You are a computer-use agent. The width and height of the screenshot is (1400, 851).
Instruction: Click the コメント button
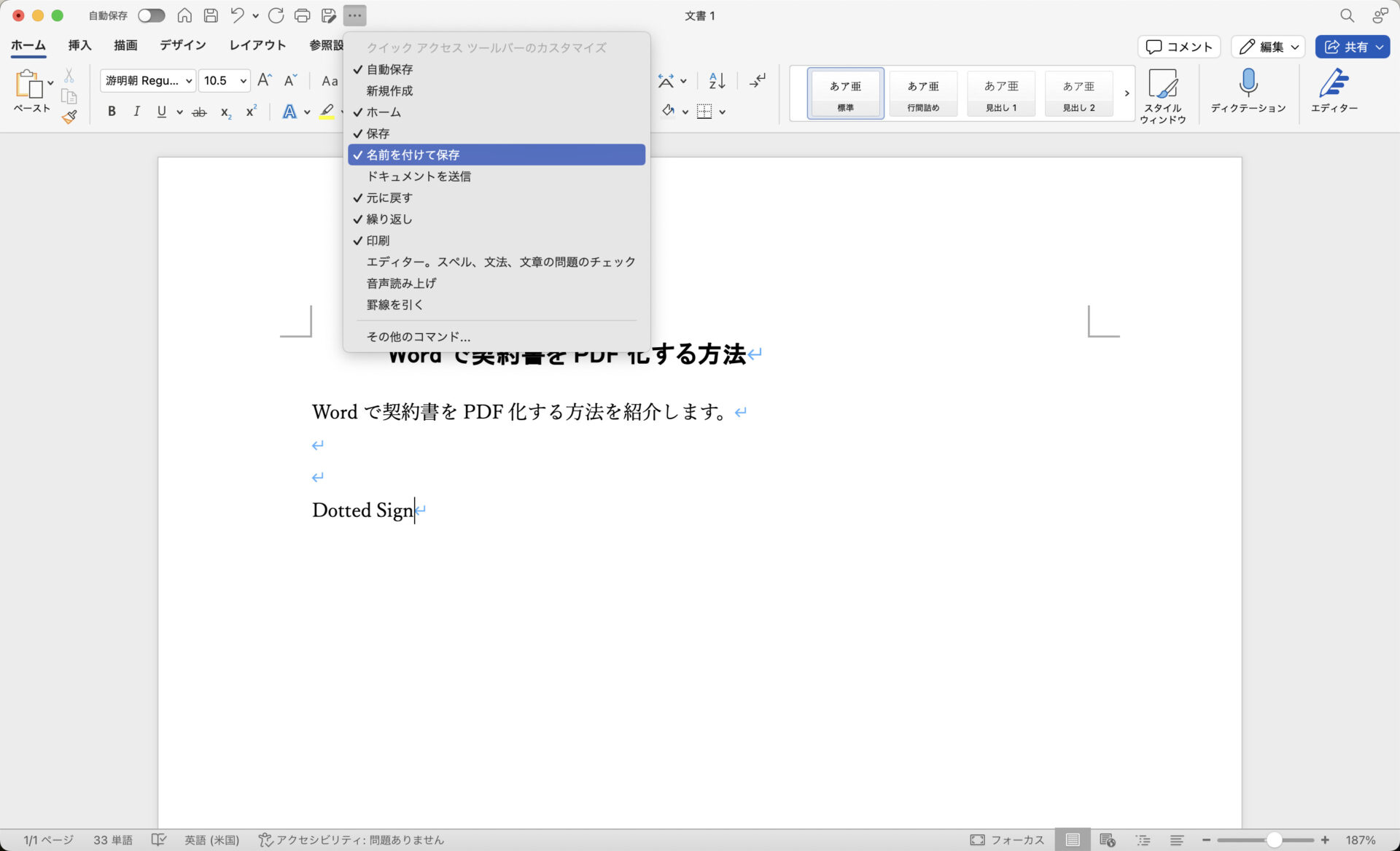[x=1179, y=47]
